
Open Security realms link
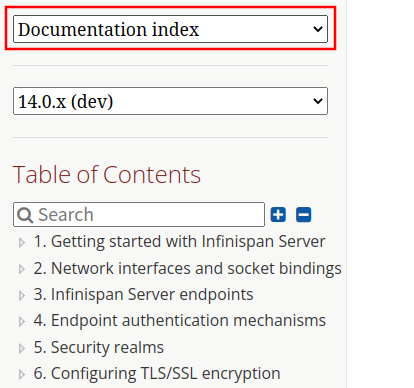point(99,347)
